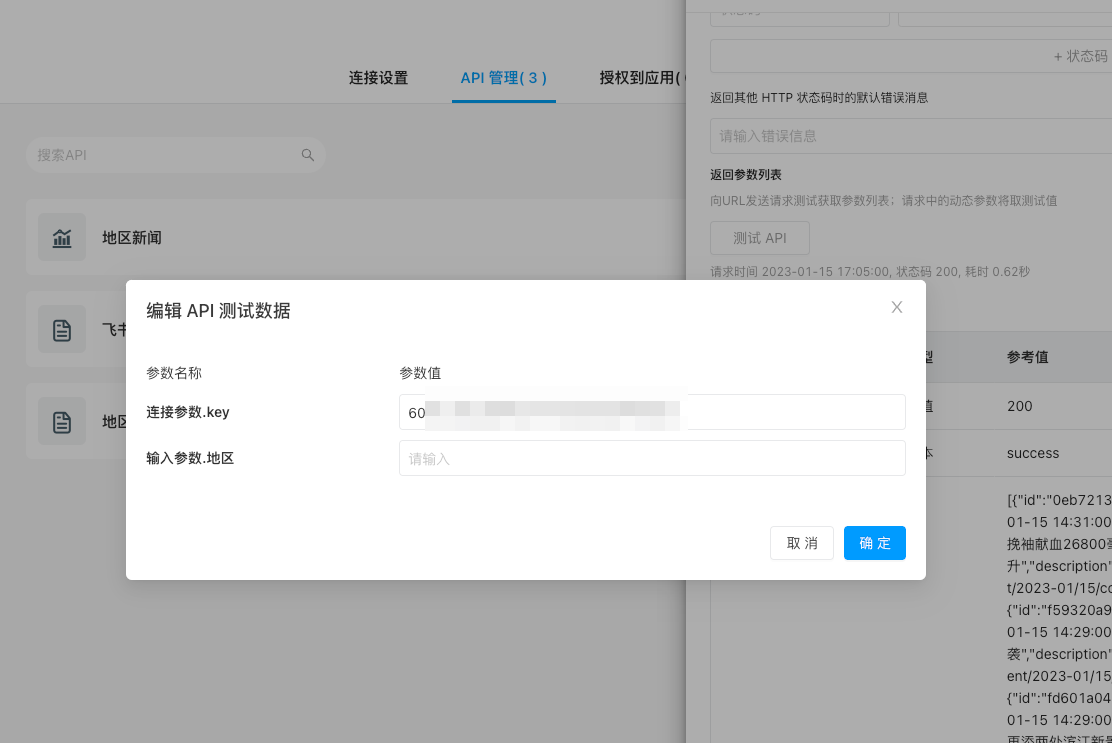Click the 输入参数.地区 value input
This screenshot has width=1112, height=743.
click(x=652, y=458)
